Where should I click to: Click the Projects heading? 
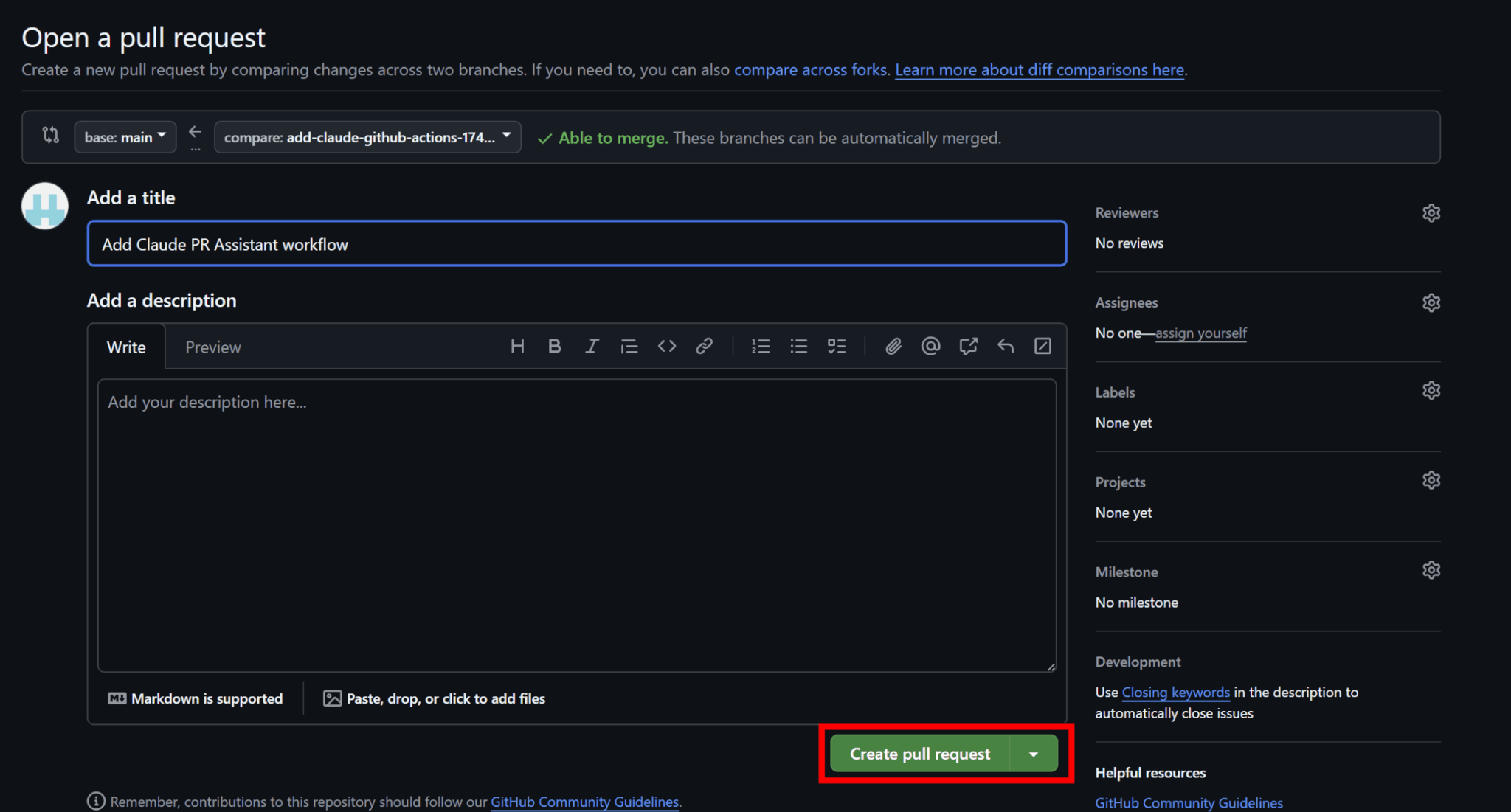click(x=1120, y=482)
